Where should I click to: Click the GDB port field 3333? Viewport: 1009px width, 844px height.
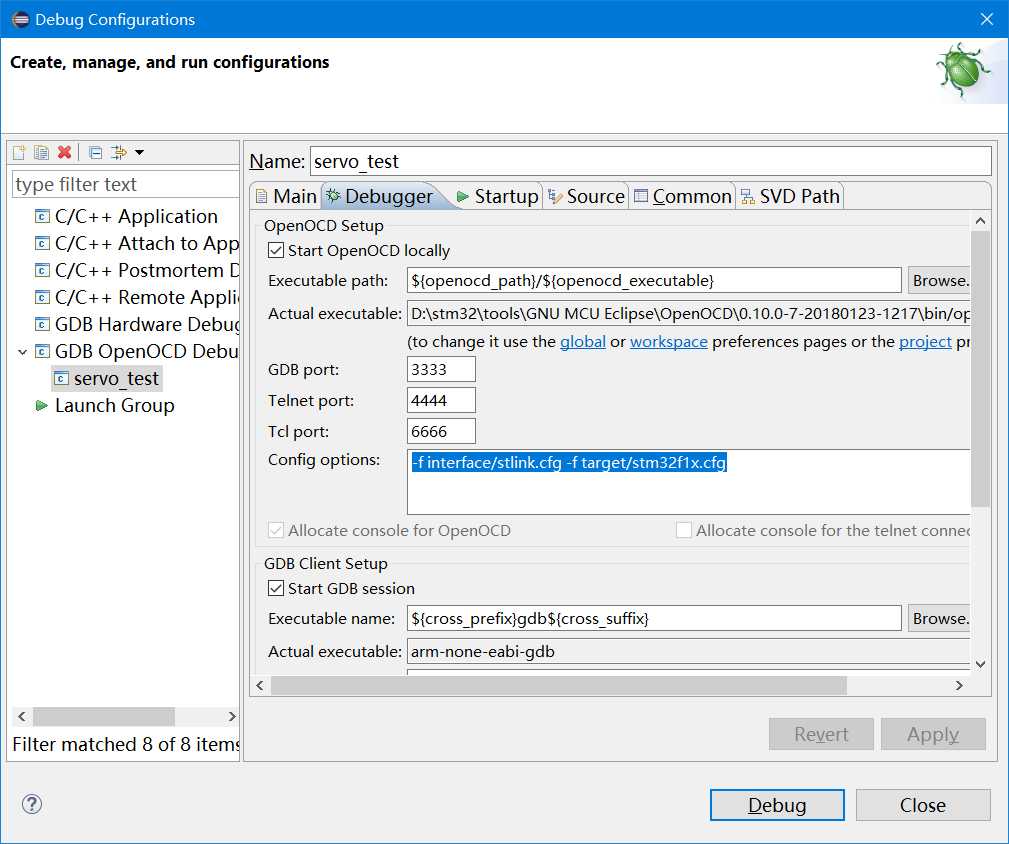coord(441,369)
